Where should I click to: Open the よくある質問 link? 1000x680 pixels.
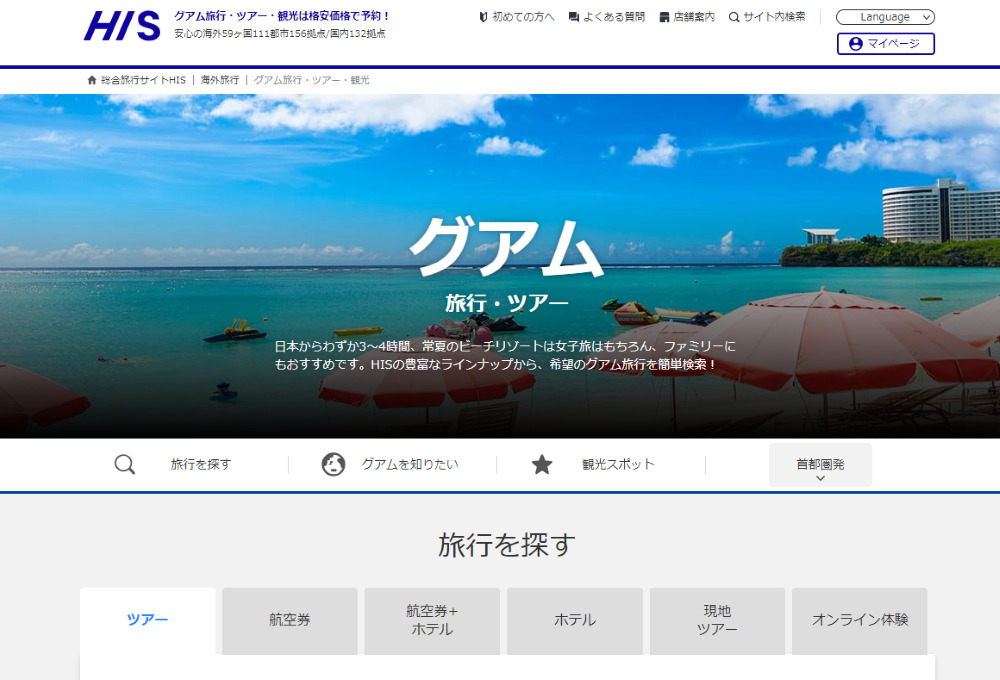point(607,17)
